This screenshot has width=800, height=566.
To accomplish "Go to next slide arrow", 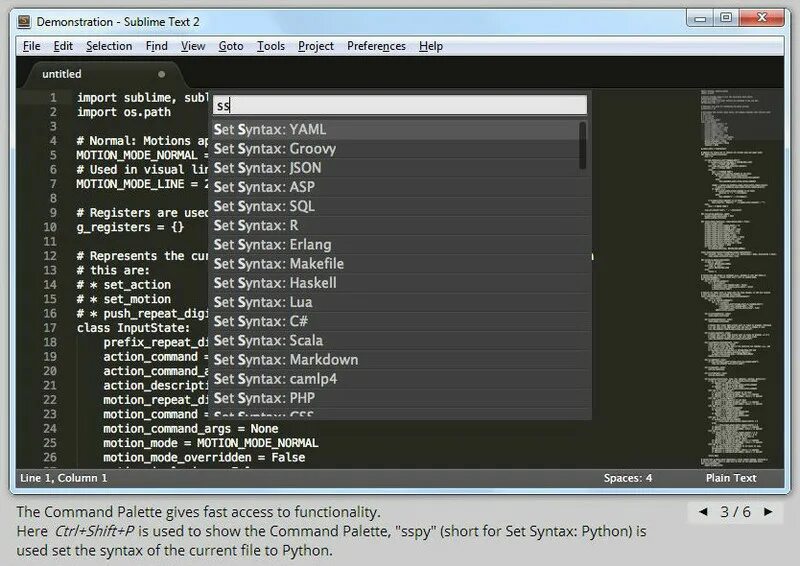I will click(x=768, y=512).
